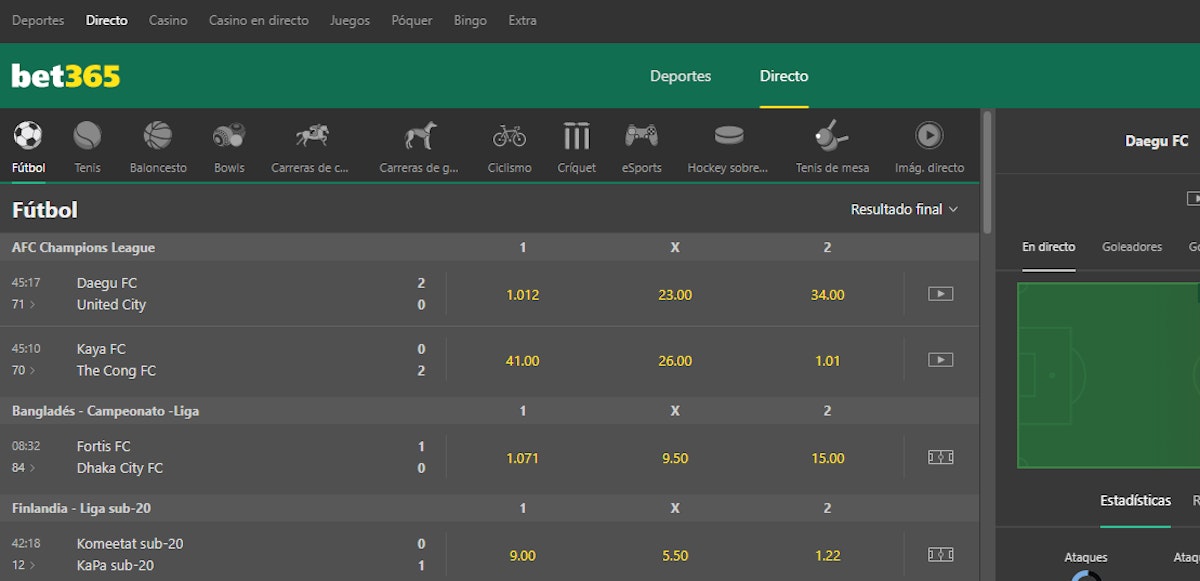This screenshot has height=581, width=1200.
Task: Select the Críquet wickets icon
Action: (x=576, y=136)
